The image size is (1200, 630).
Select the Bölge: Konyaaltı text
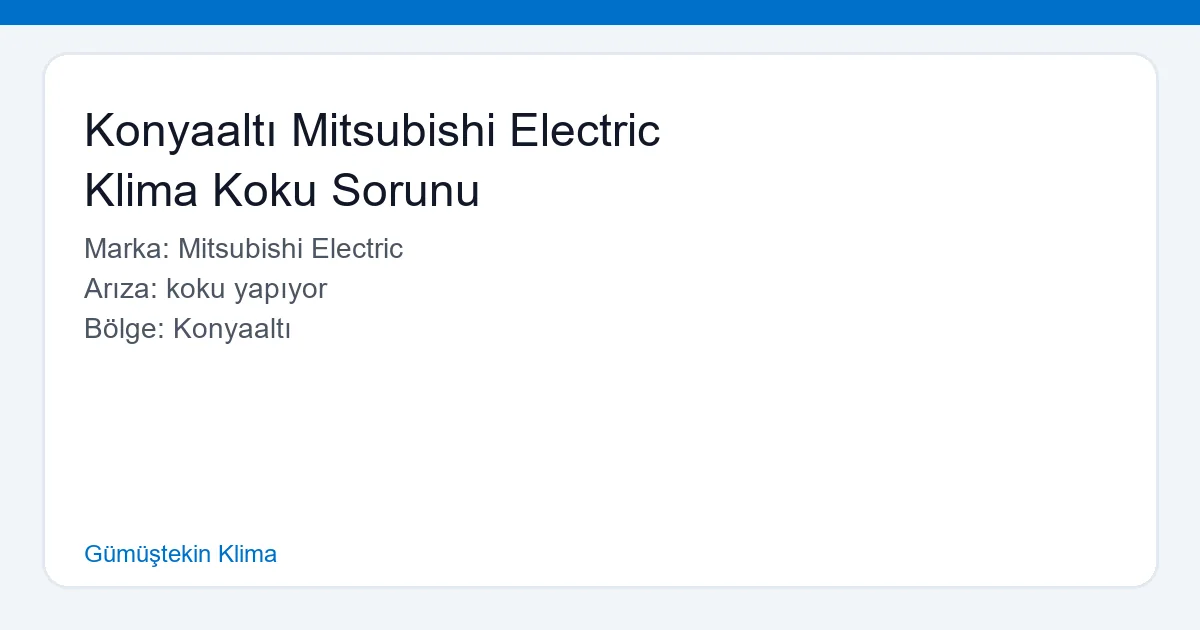[x=188, y=329]
